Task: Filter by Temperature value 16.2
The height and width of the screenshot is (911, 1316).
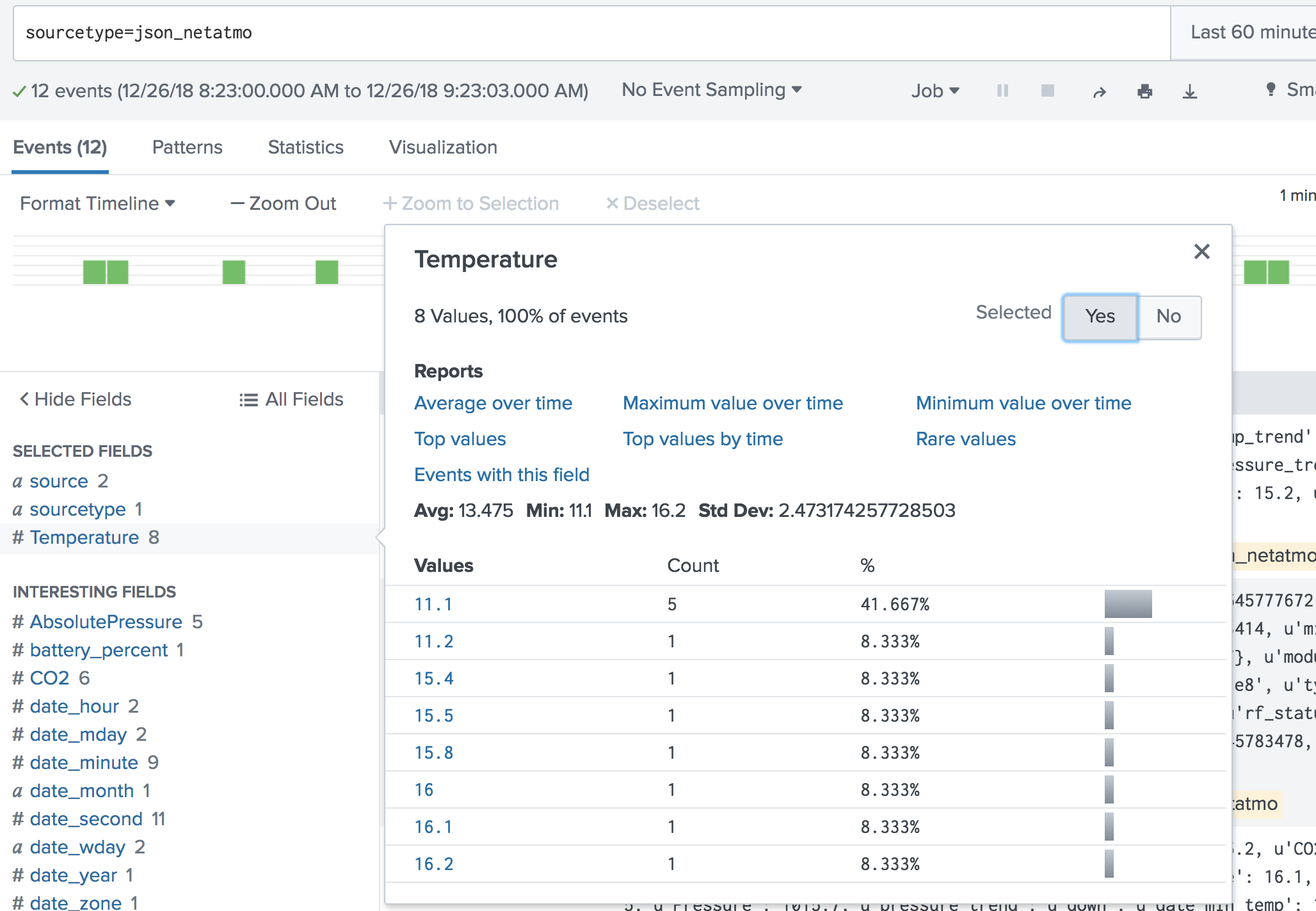Action: click(x=434, y=864)
